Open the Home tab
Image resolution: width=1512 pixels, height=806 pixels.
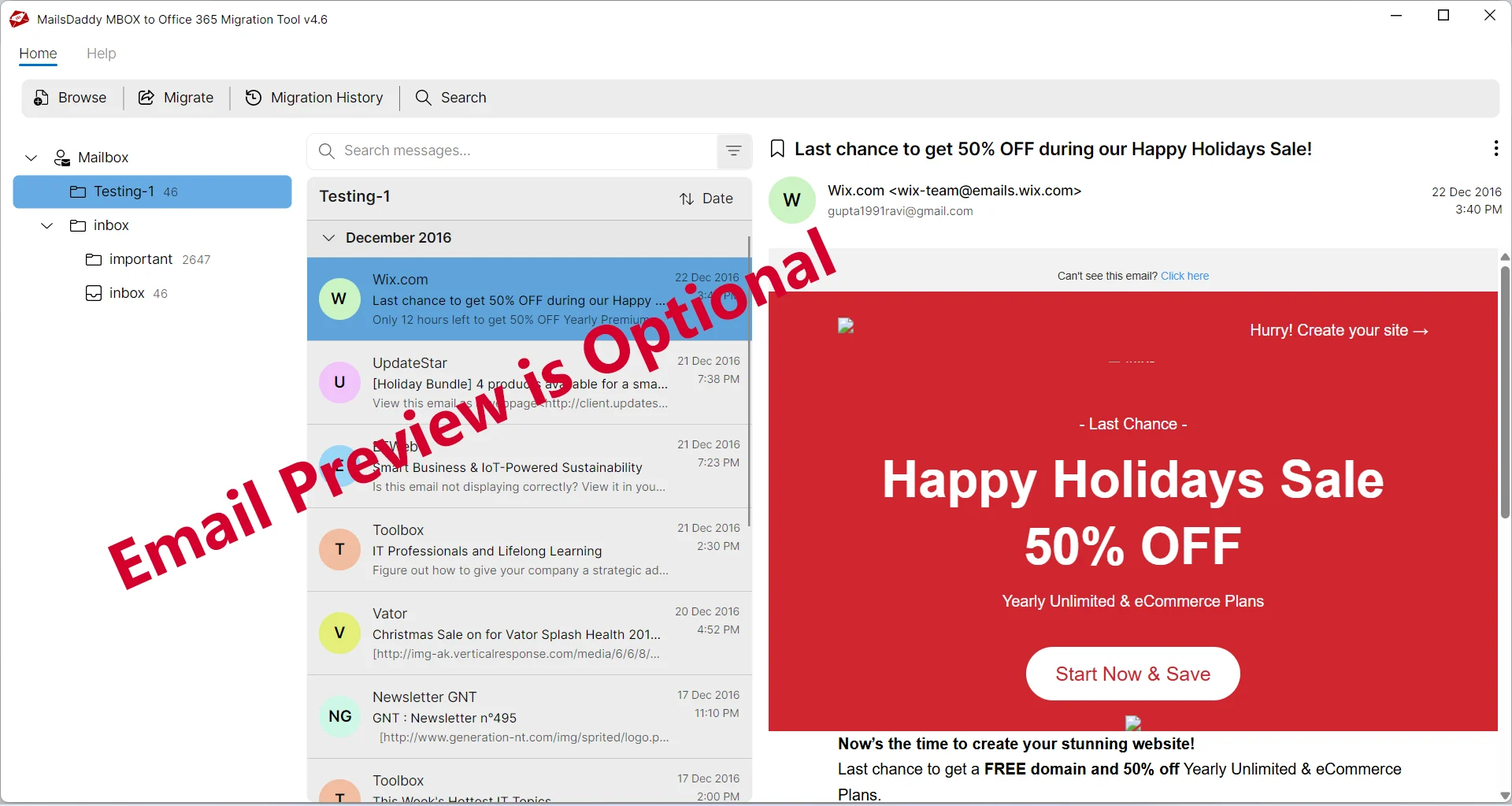coord(38,54)
